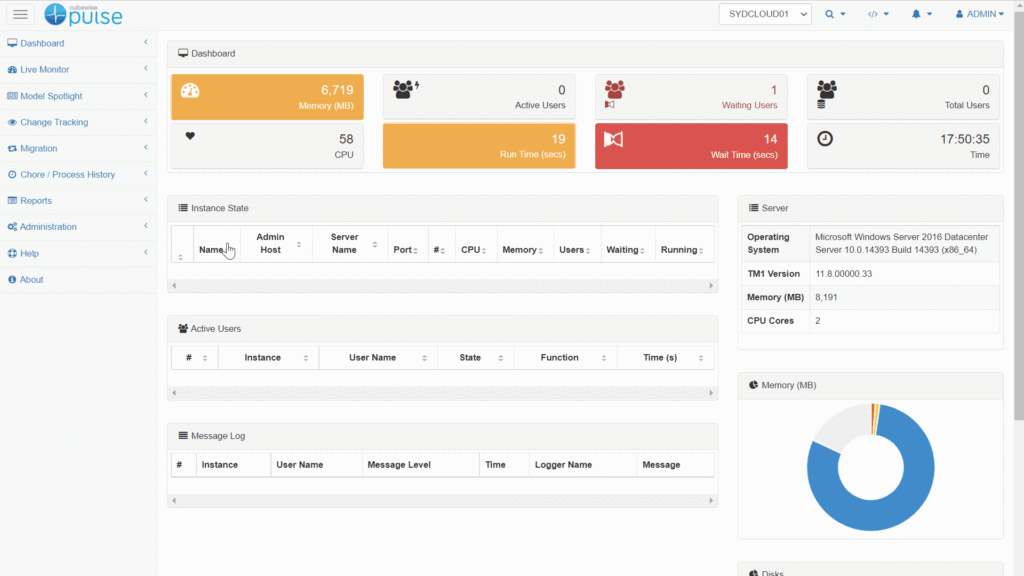
Task: Click the Waiting Users tile icon
Action: point(614,91)
